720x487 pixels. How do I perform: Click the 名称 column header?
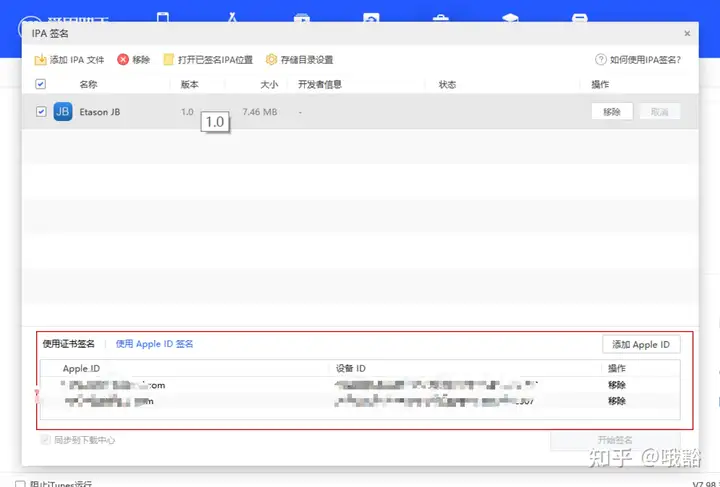click(x=88, y=84)
